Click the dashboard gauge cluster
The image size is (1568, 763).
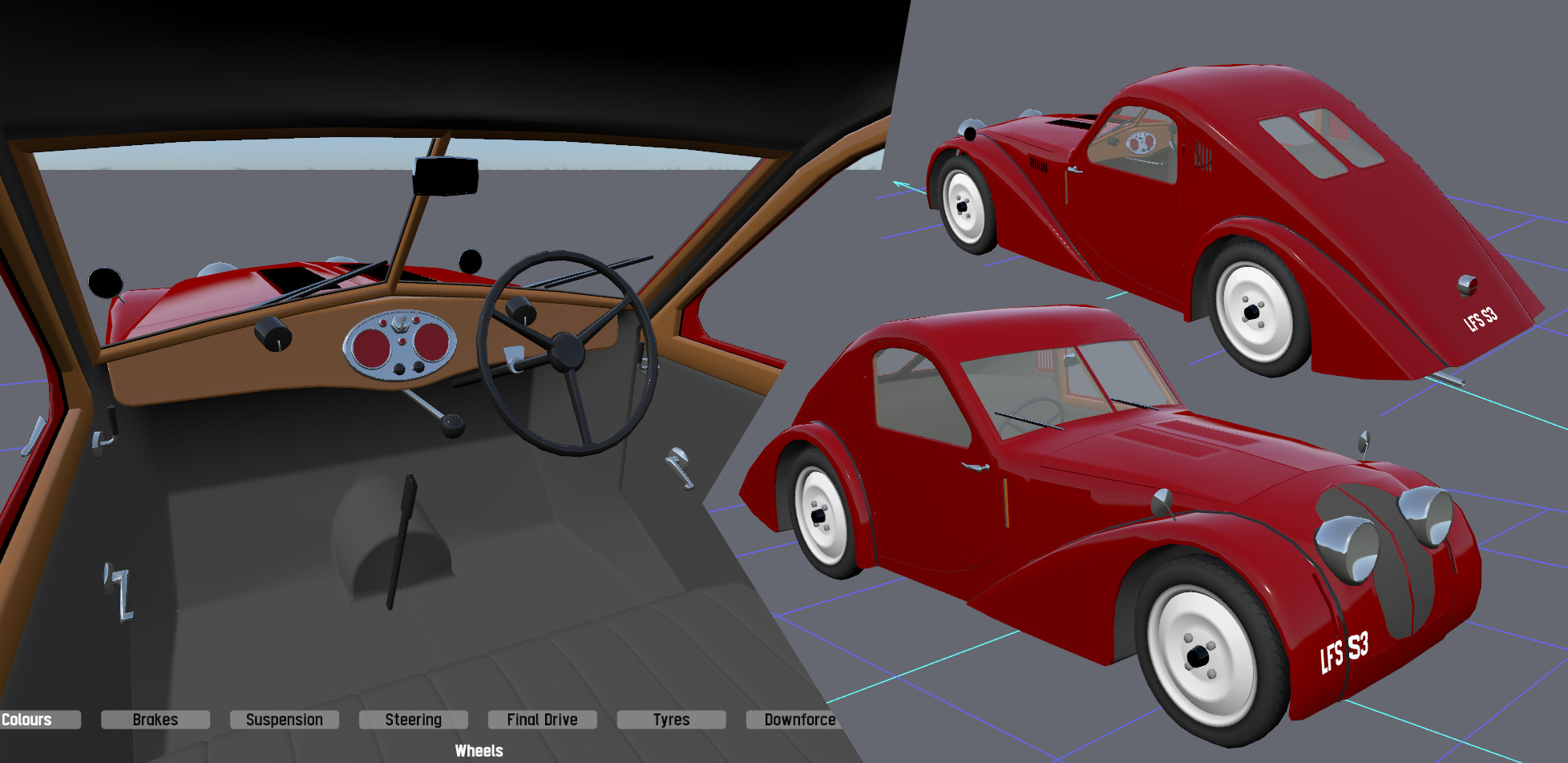[400, 345]
